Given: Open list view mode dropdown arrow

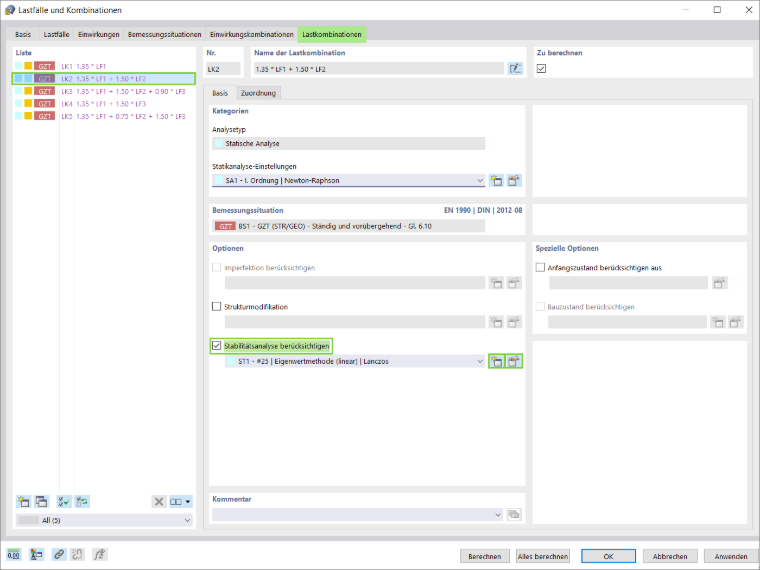Looking at the screenshot, I should click(188, 502).
